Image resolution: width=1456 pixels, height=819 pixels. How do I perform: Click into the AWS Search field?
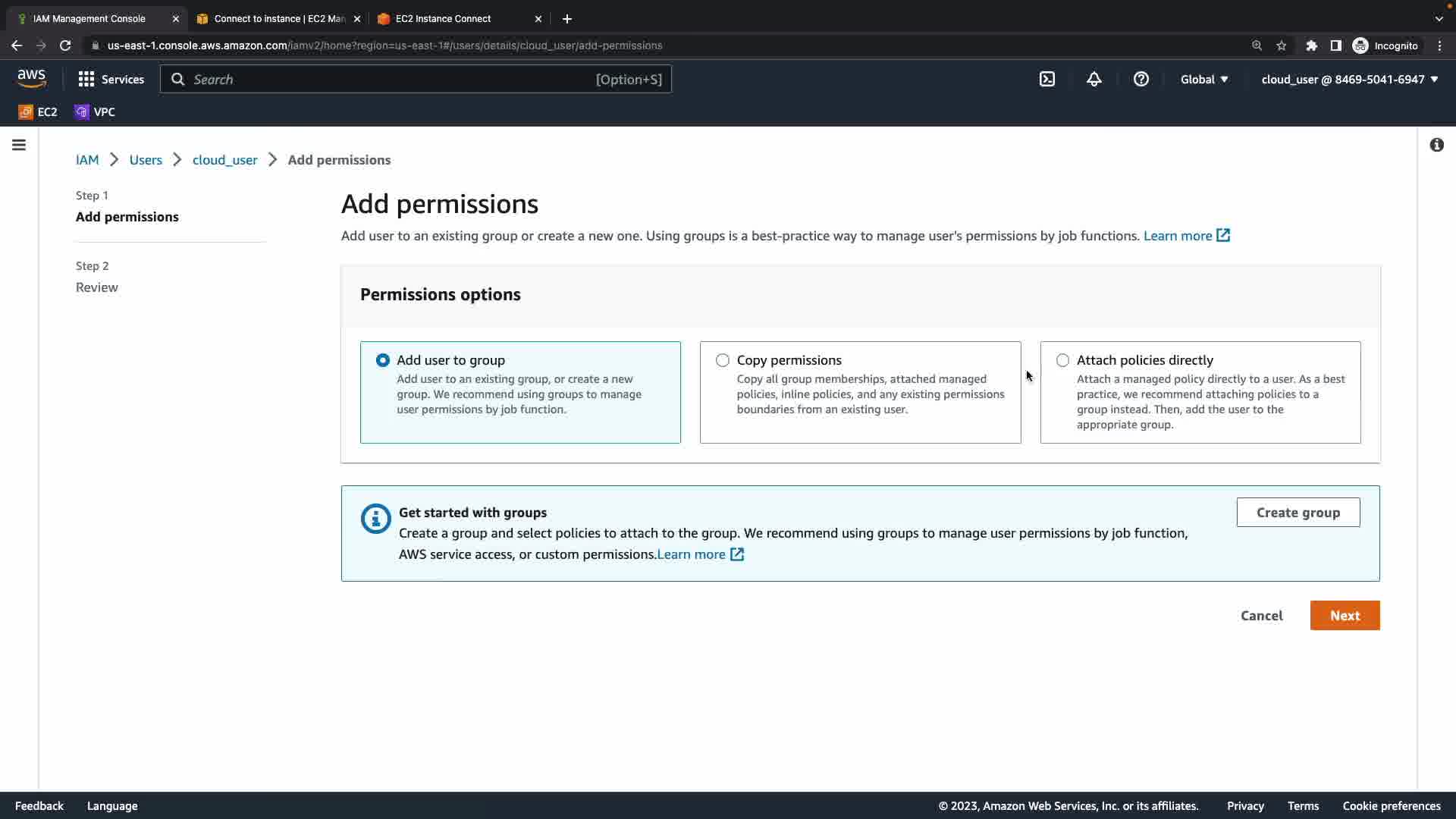tap(394, 79)
